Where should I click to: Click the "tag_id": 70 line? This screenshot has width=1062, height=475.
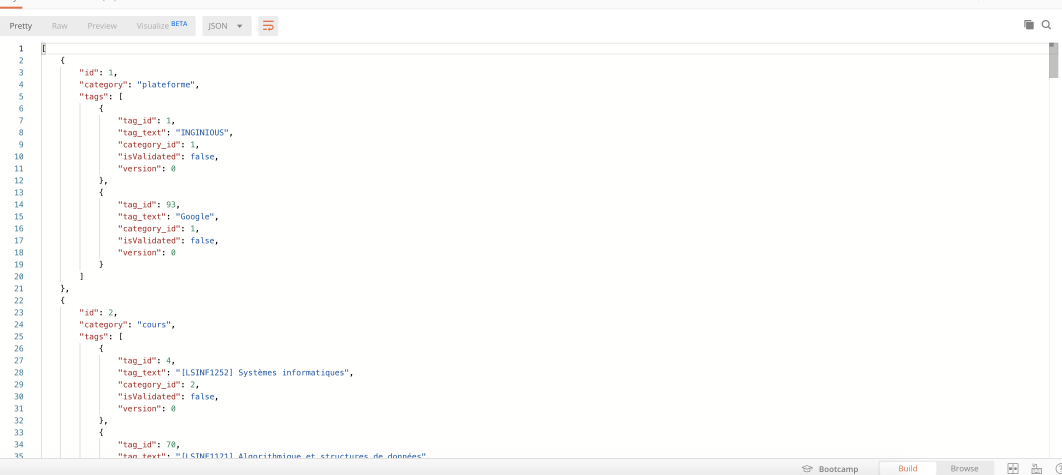pyautogui.click(x=149, y=445)
